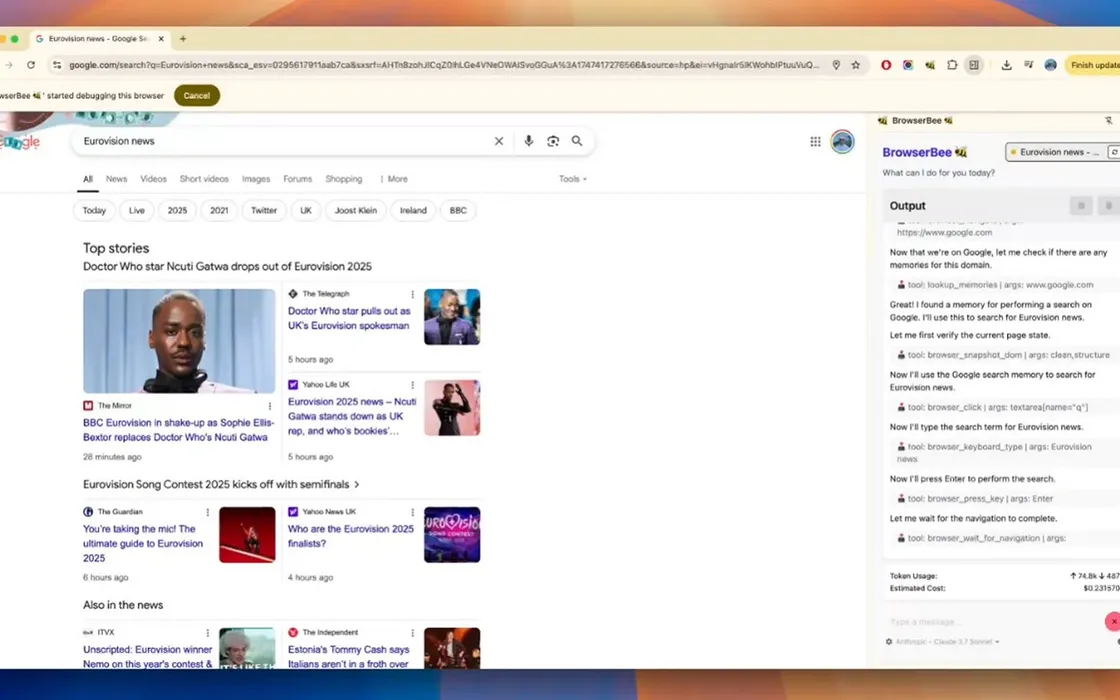Open options menu for Yahoo News UK story
1120x700 pixels.
(x=412, y=512)
